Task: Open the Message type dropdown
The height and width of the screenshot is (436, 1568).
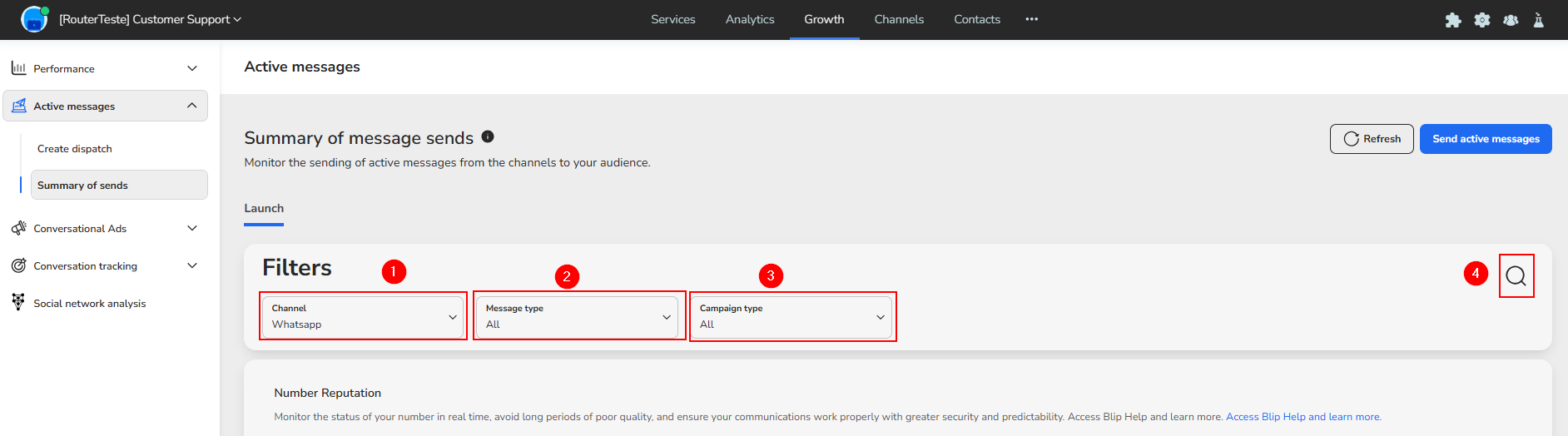Action: [x=577, y=317]
